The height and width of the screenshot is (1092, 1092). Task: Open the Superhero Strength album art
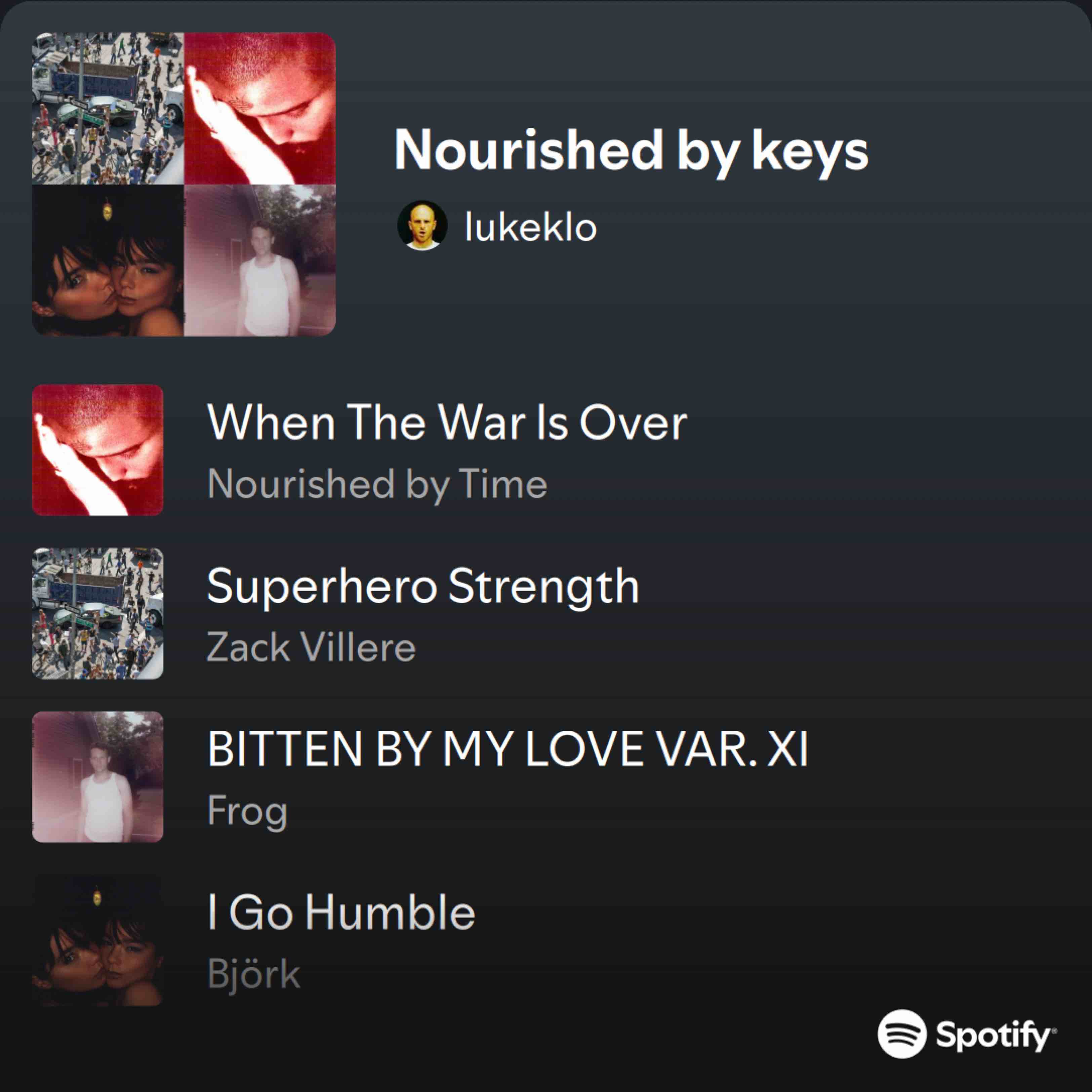[98, 613]
